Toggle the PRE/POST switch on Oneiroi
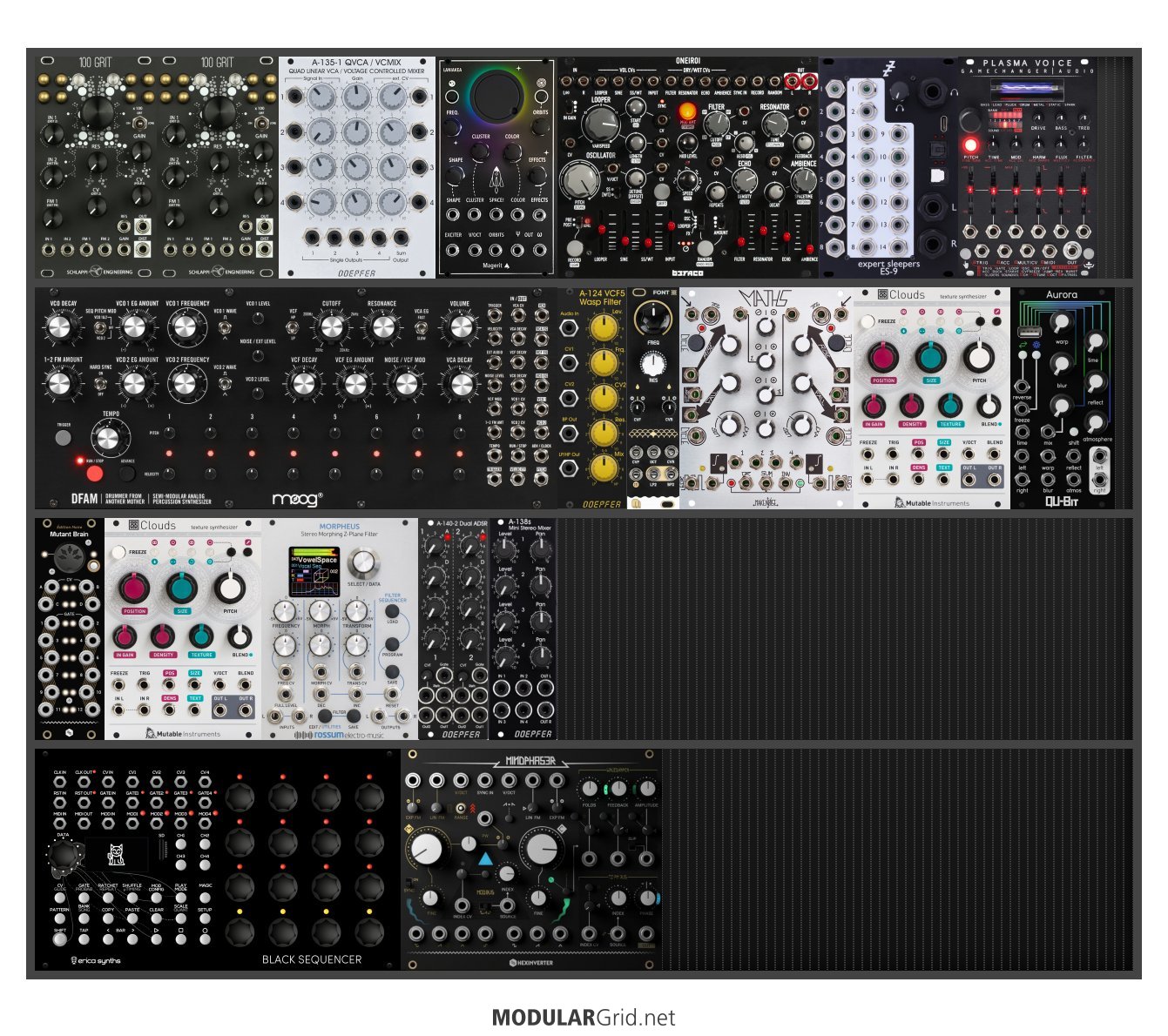This screenshot has width=1168, height=1036. tap(580, 221)
